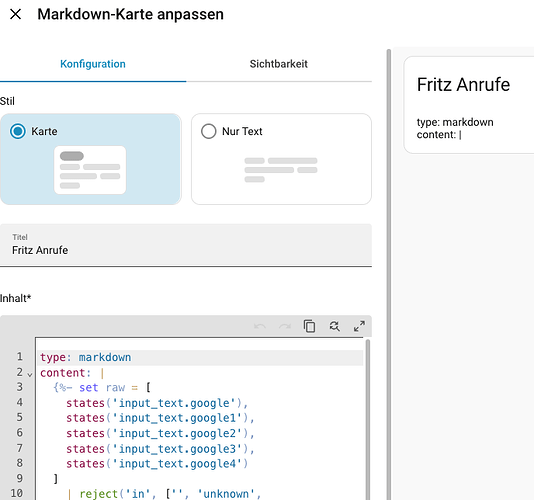Switch to the Sichtbarkeit tab
534x500 pixels.
tap(279, 64)
